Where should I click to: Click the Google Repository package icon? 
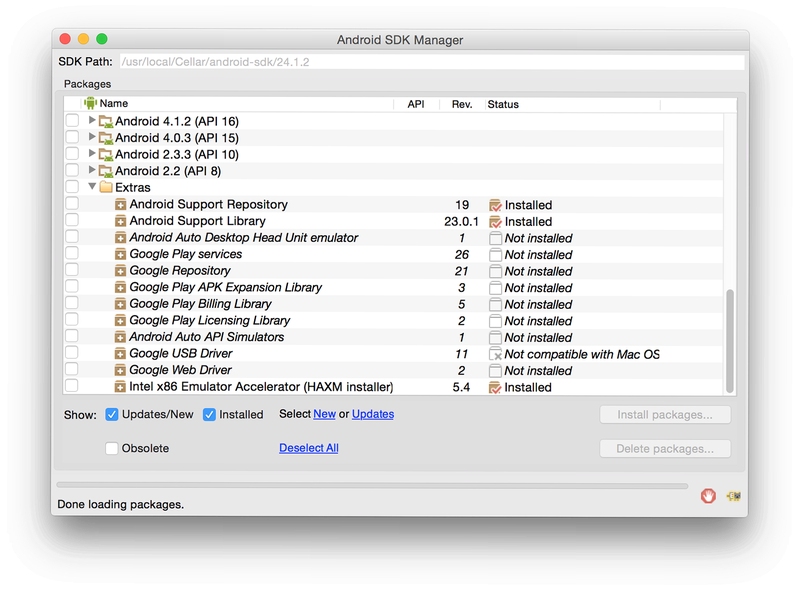(120, 271)
